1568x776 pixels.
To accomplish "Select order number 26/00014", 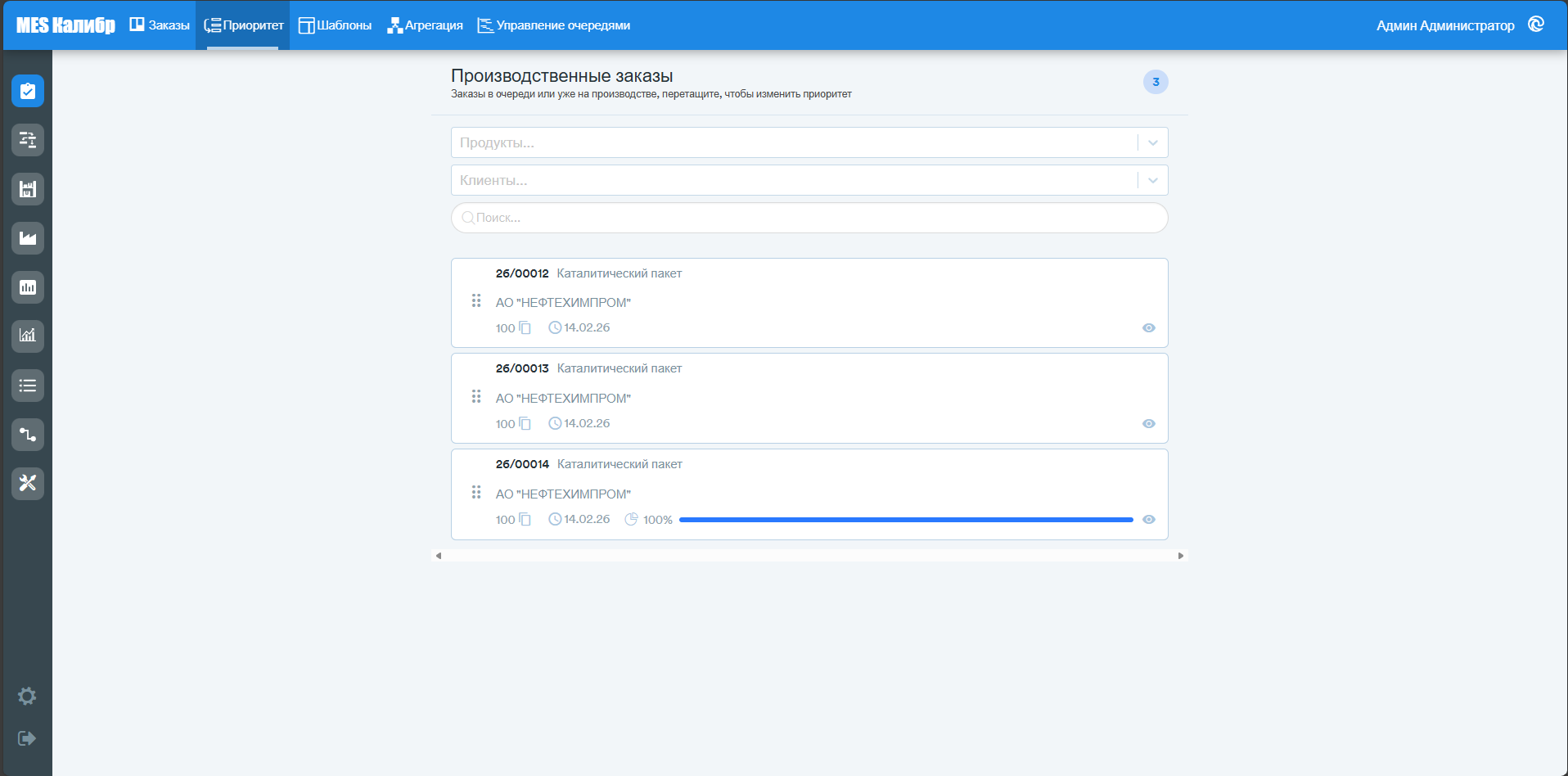I will 522,464.
